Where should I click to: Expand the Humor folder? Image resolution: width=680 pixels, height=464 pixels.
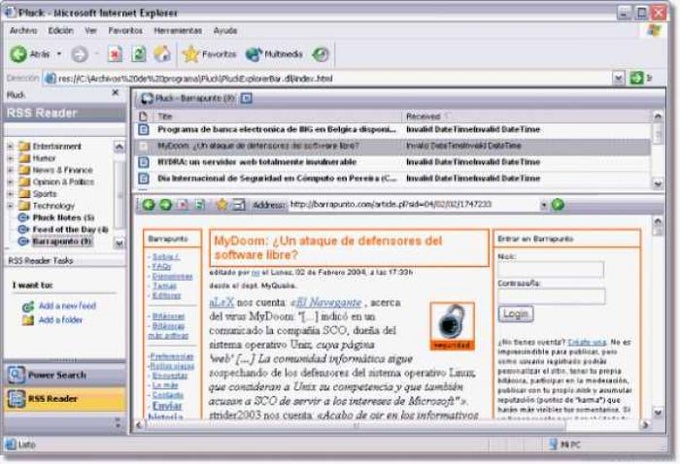[x=10, y=158]
